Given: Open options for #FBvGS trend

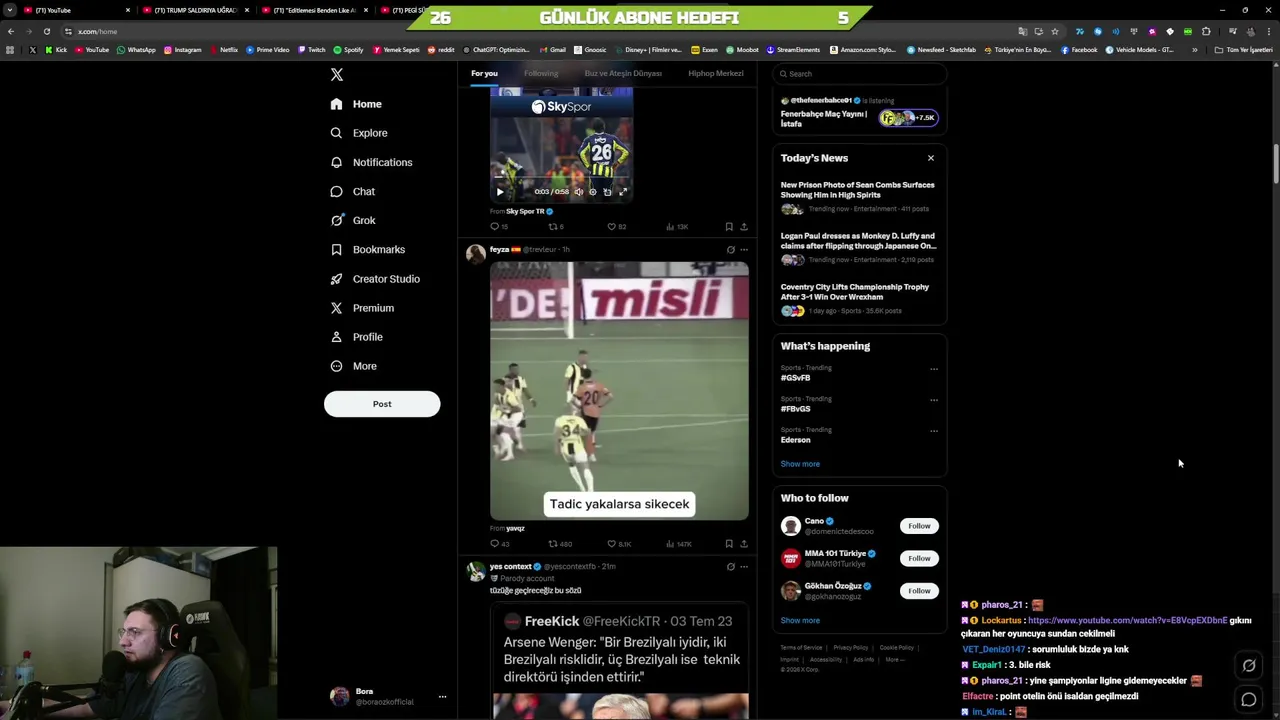Looking at the screenshot, I should coord(934,400).
